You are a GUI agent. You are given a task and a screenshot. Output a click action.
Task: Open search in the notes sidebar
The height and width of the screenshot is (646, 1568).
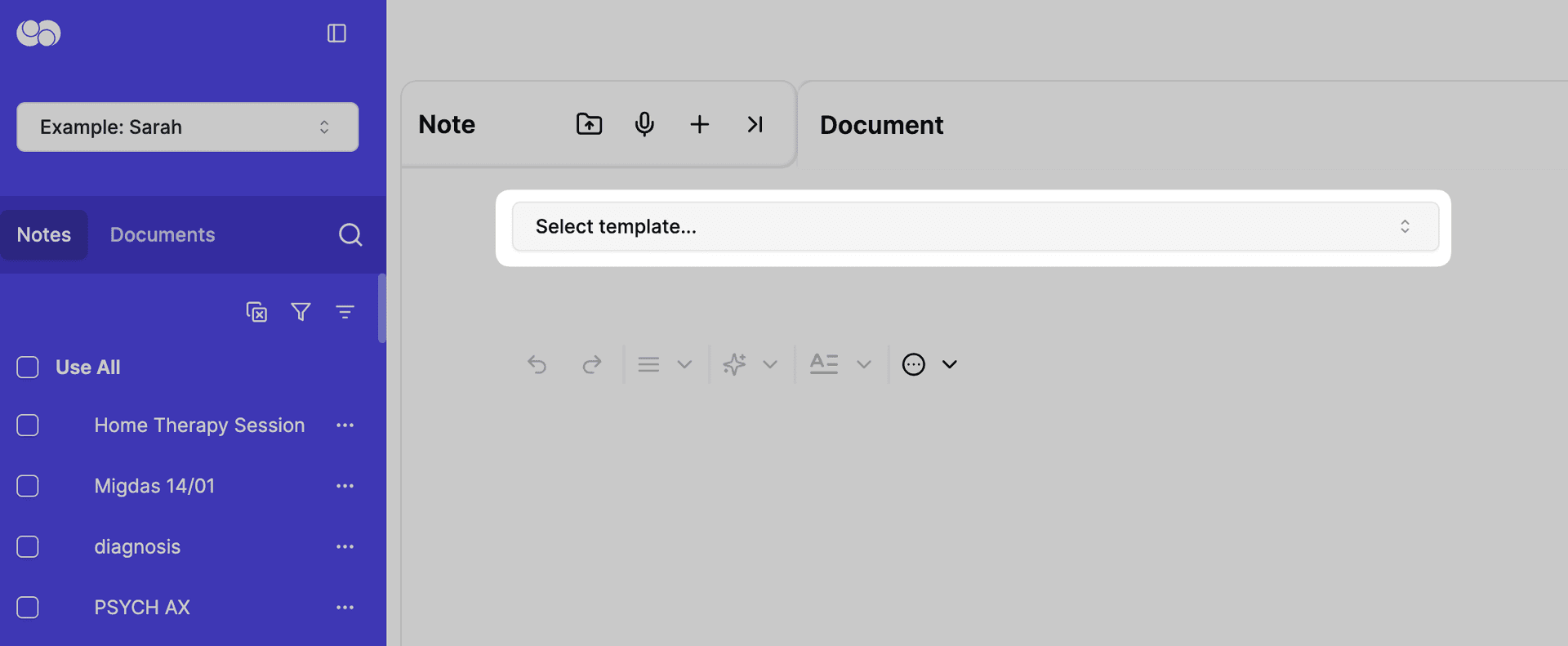(x=350, y=235)
